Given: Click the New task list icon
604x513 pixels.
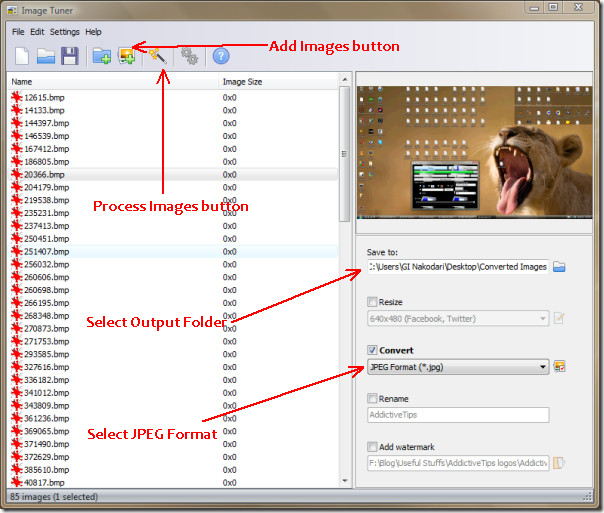Looking at the screenshot, I should tap(21, 56).
